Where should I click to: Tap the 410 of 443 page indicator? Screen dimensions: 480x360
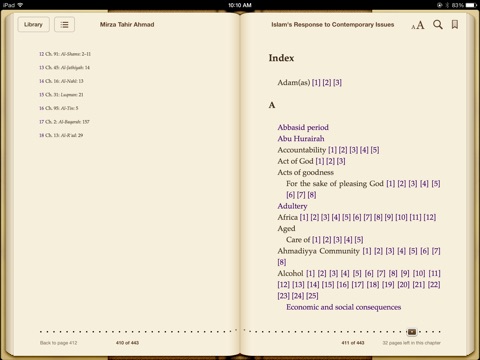click(x=127, y=343)
